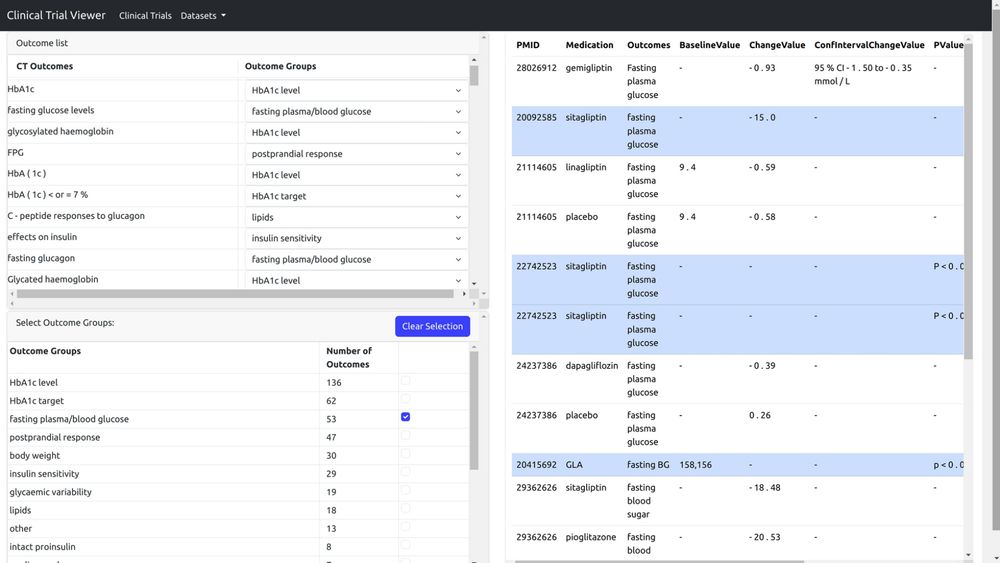Click the outcome list scroll up arrow
The height and width of the screenshot is (563, 1000).
[474, 60]
